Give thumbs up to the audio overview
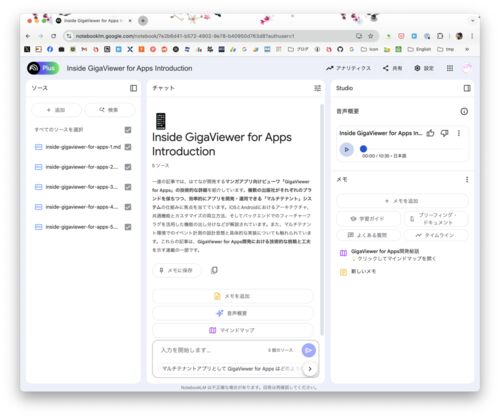The width and height of the screenshot is (500, 418). click(x=431, y=133)
